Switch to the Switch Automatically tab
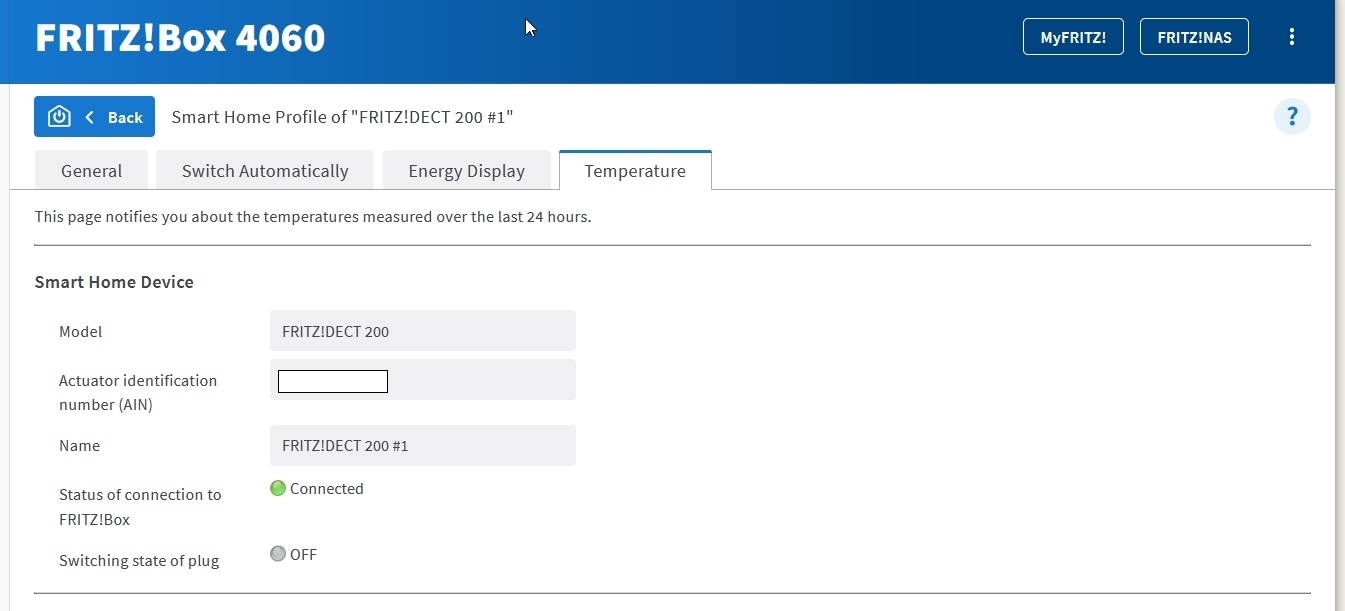 [265, 171]
